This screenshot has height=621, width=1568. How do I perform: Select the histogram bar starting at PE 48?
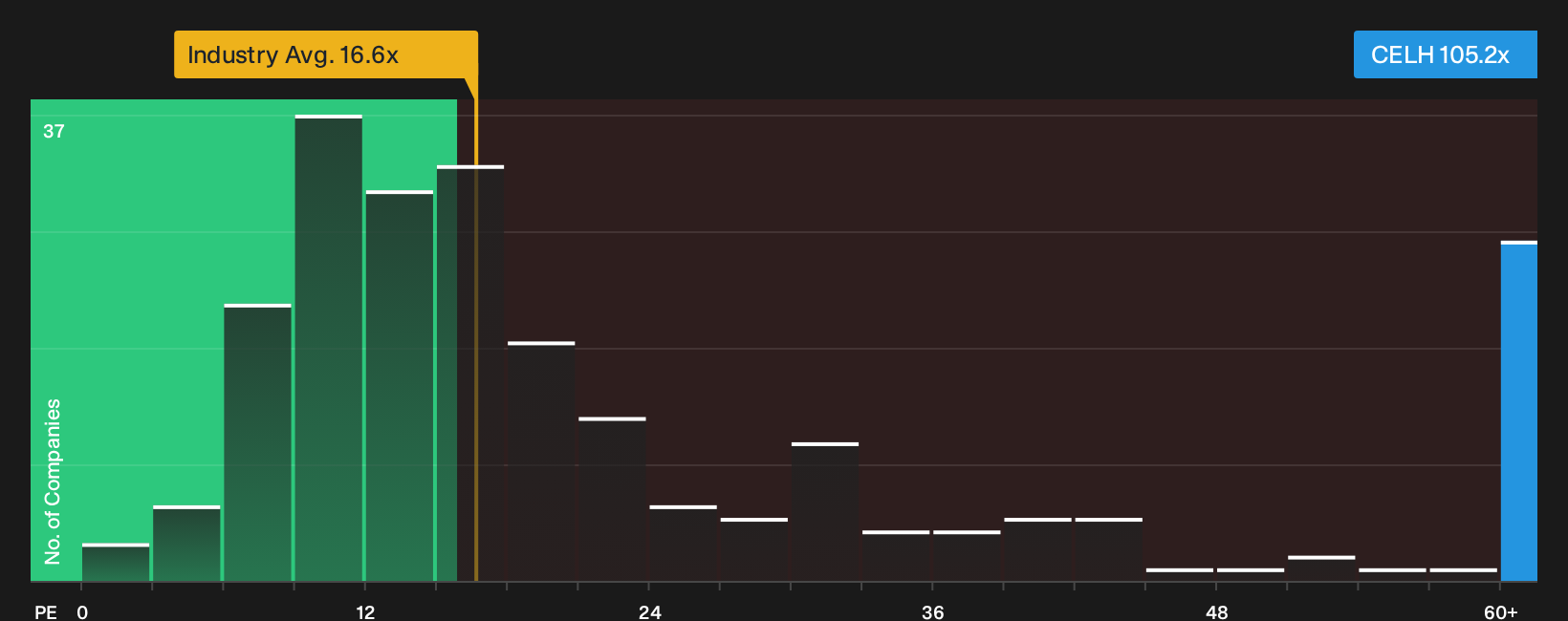coord(1251,575)
